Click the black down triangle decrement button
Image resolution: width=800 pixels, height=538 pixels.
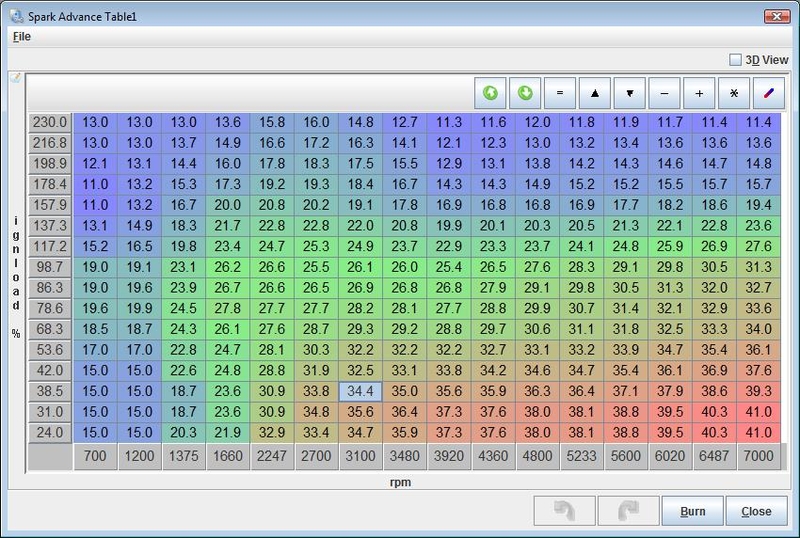point(629,93)
